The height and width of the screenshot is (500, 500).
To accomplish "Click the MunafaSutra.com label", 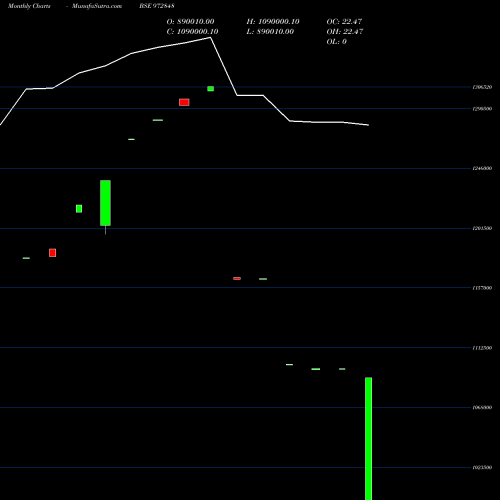I will pyautogui.click(x=97, y=6).
